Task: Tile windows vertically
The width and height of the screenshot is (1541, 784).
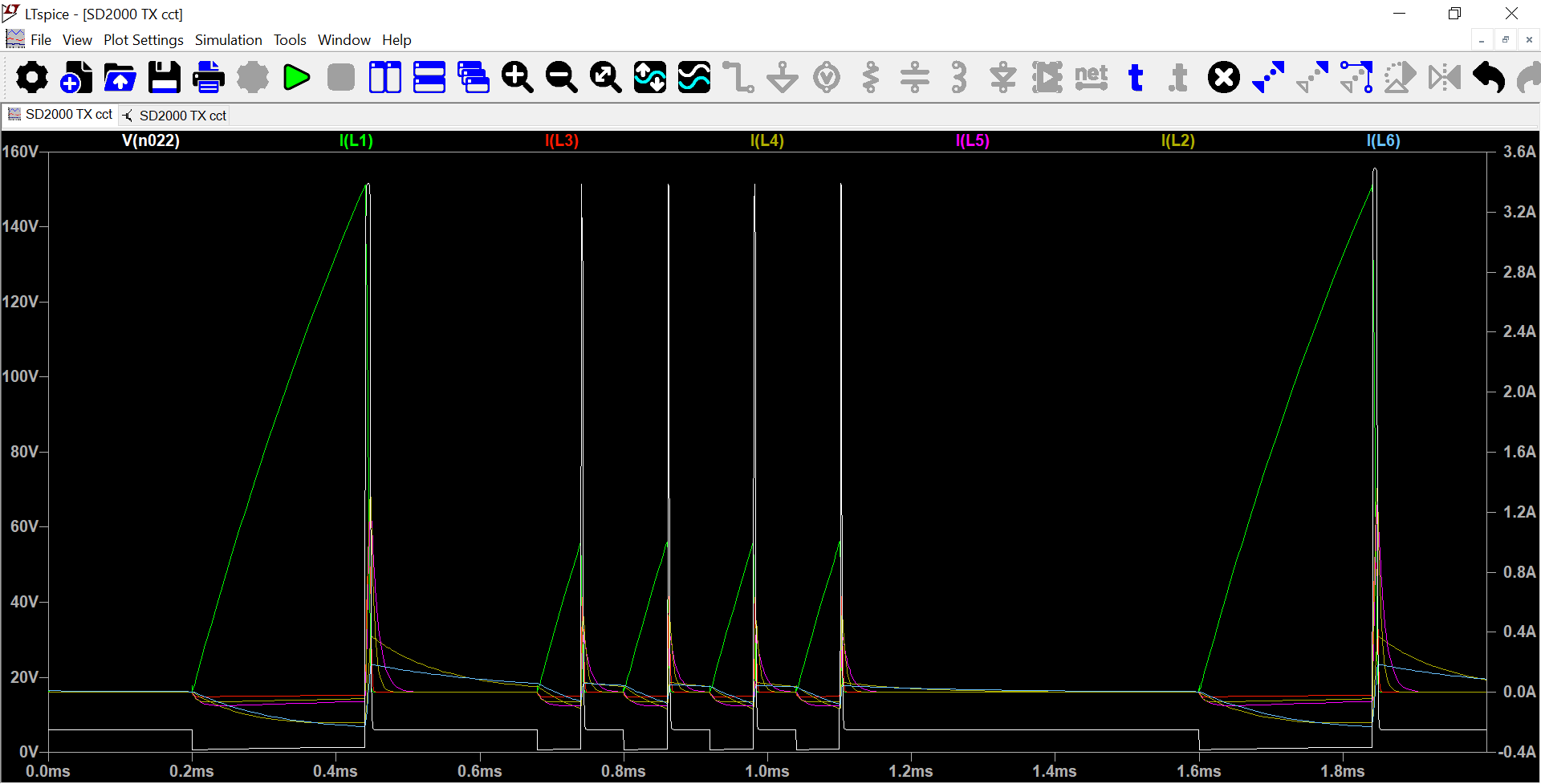Action: coord(385,78)
